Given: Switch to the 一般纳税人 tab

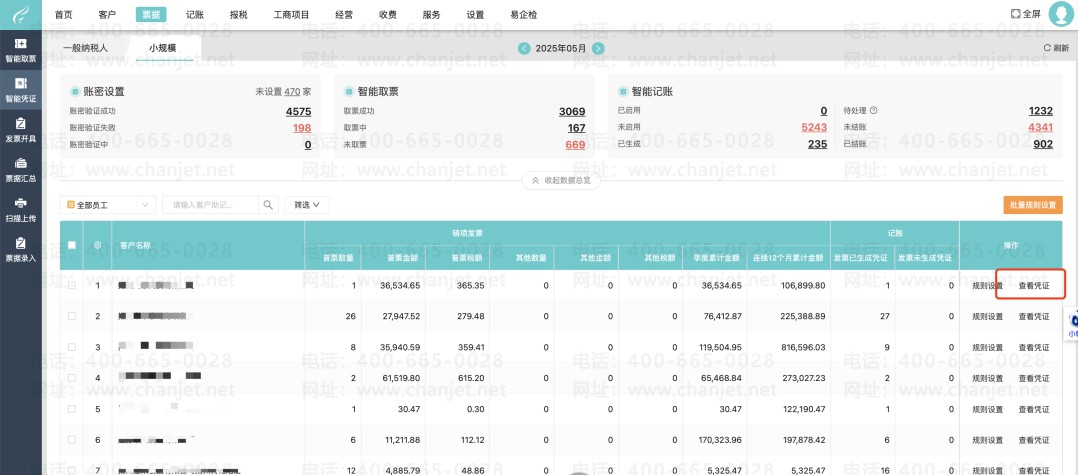Looking at the screenshot, I should 85,48.
